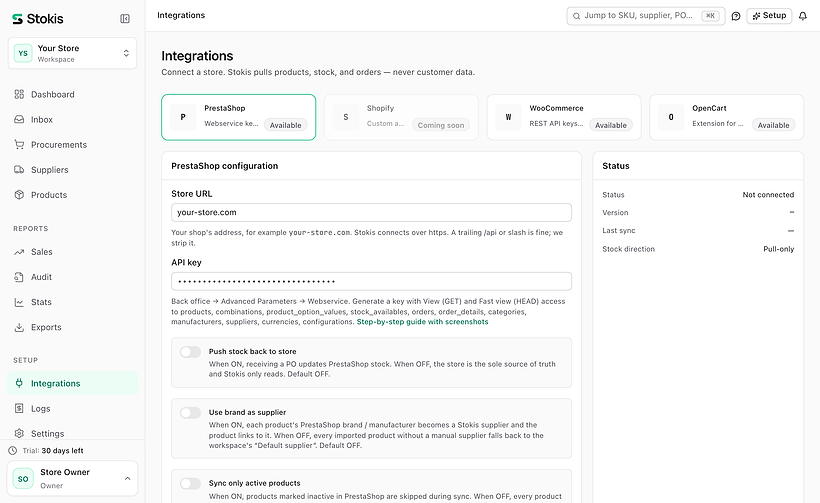The width and height of the screenshot is (820, 503).
Task: Click the Store URL input field
Action: pos(371,212)
